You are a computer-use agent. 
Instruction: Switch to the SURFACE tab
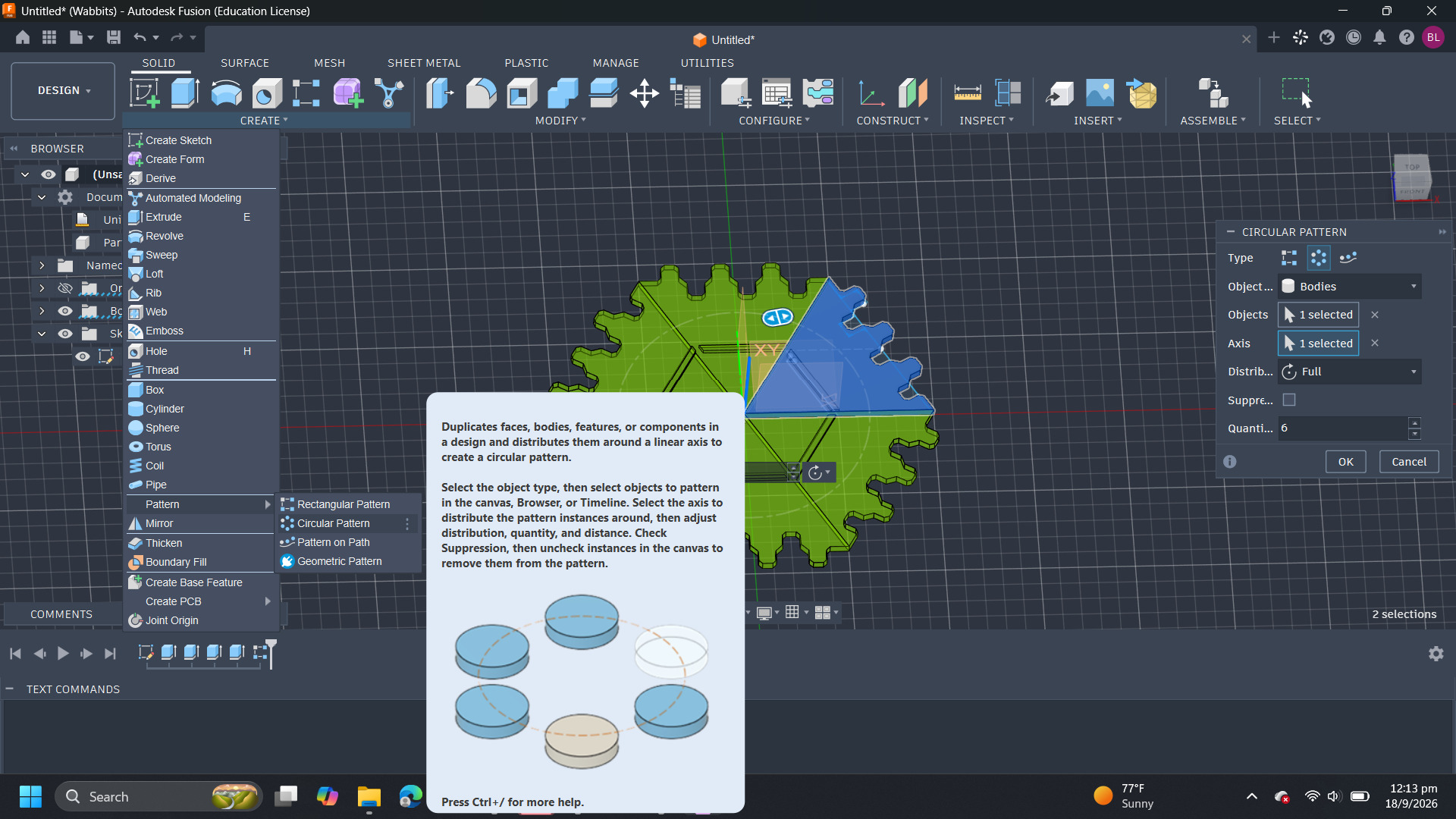(245, 63)
